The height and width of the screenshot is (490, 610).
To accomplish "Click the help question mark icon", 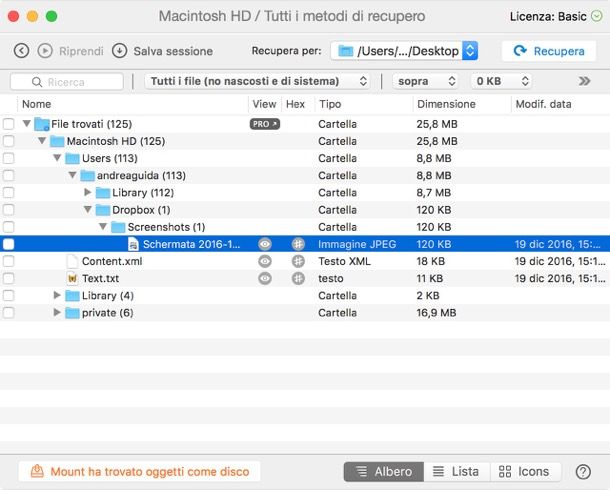I will click(583, 471).
